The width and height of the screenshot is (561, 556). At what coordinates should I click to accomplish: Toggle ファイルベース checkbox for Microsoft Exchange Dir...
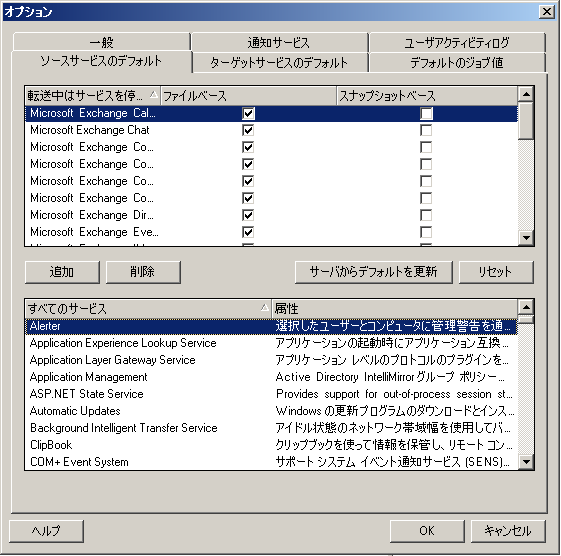tap(248, 215)
